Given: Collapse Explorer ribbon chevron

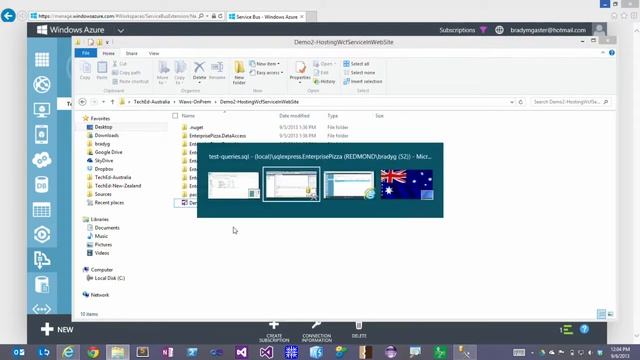Looking at the screenshot, I should (603, 53).
